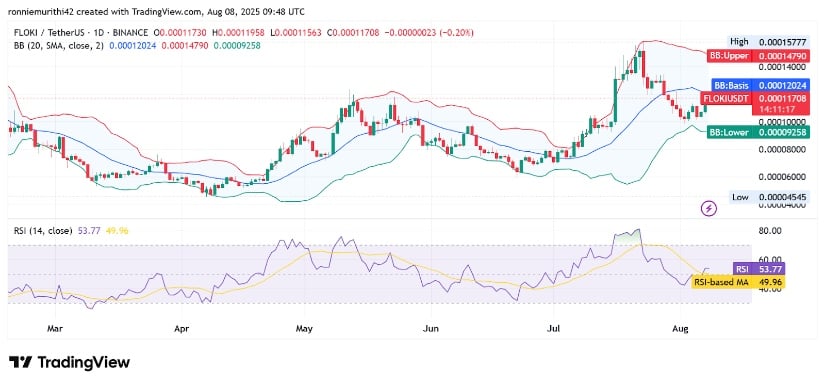Viewport: 825px width, 385px height.
Task: Click the Jun date on time axis
Action: 431,329
